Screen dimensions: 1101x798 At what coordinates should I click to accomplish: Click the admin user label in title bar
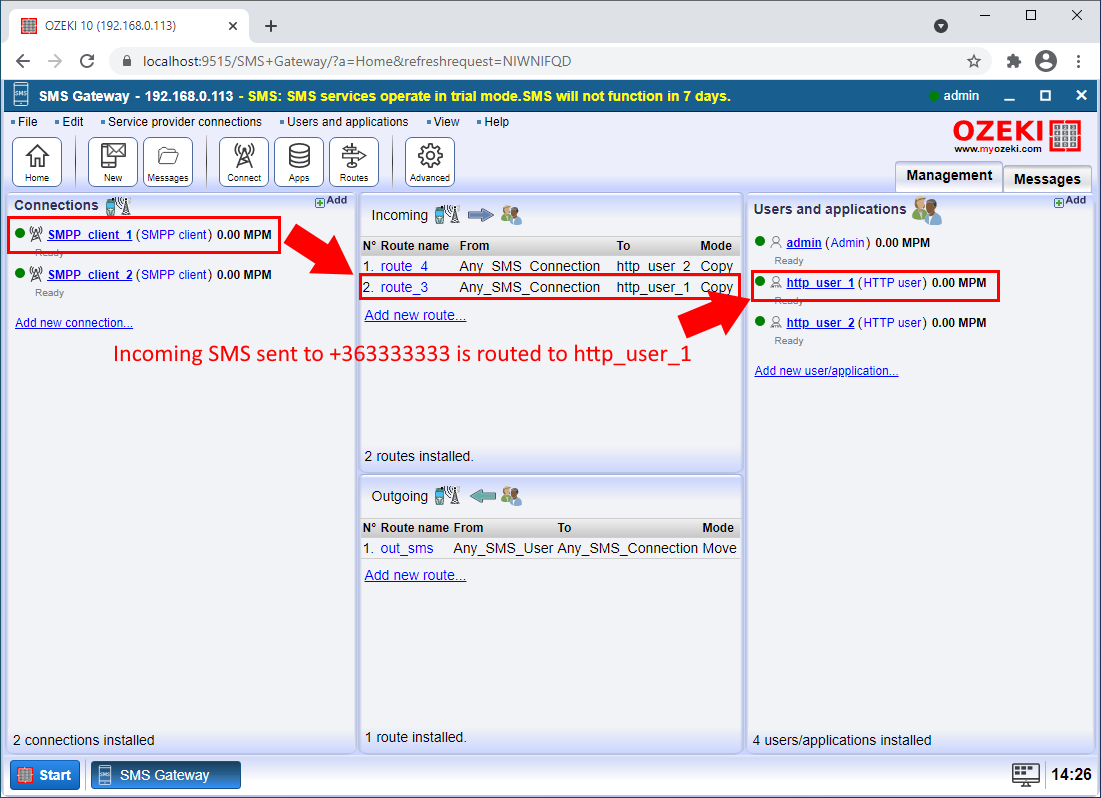[961, 96]
